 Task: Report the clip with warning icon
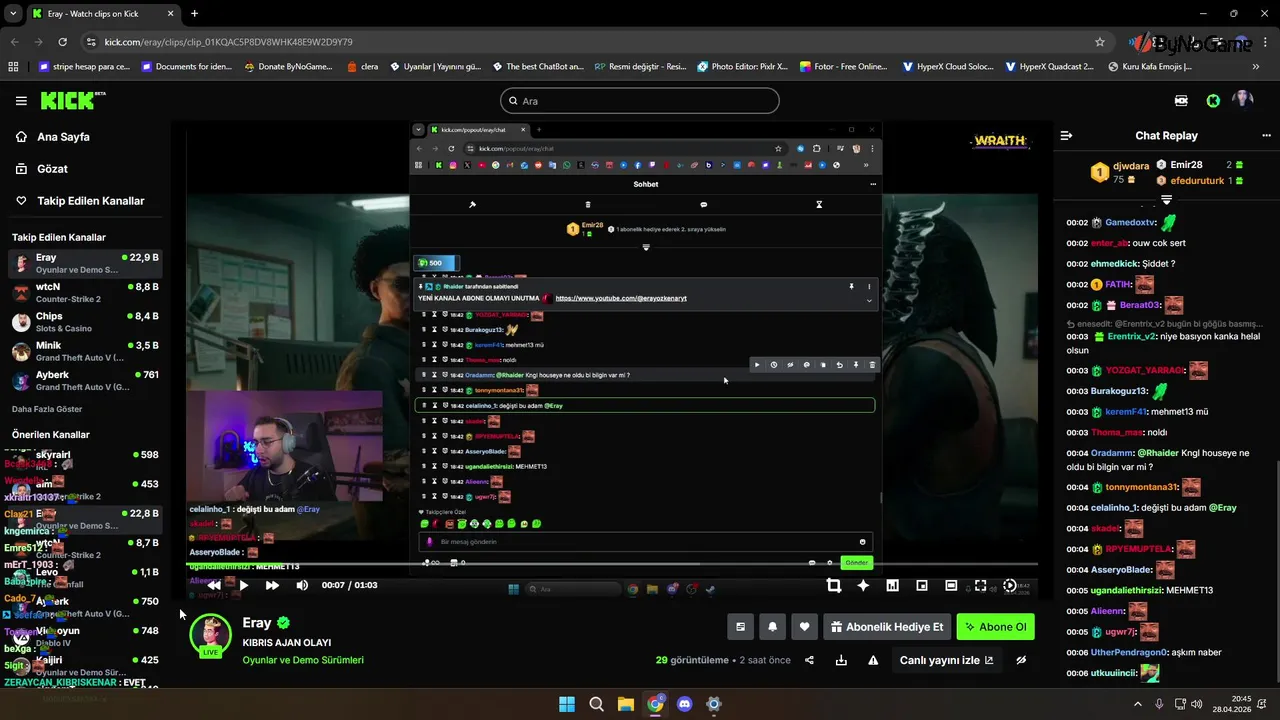pyautogui.click(x=873, y=660)
